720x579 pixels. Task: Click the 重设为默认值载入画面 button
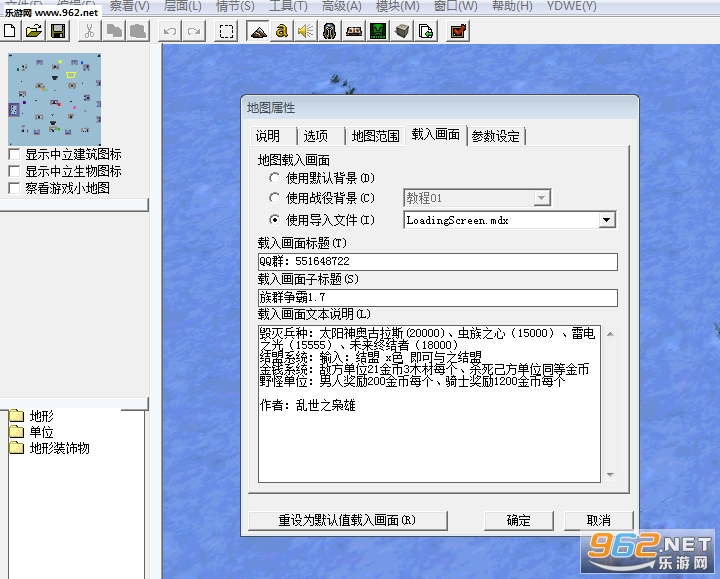(x=348, y=520)
